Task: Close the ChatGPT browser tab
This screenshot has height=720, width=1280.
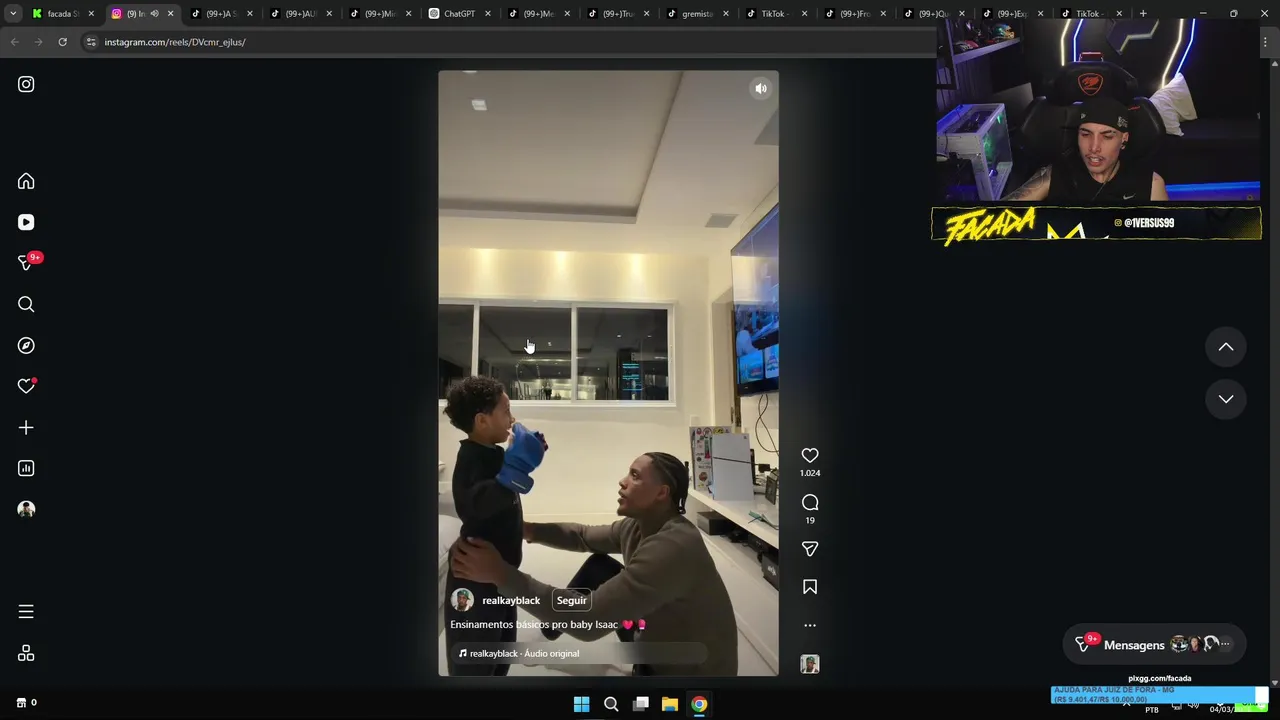Action: [x=488, y=14]
